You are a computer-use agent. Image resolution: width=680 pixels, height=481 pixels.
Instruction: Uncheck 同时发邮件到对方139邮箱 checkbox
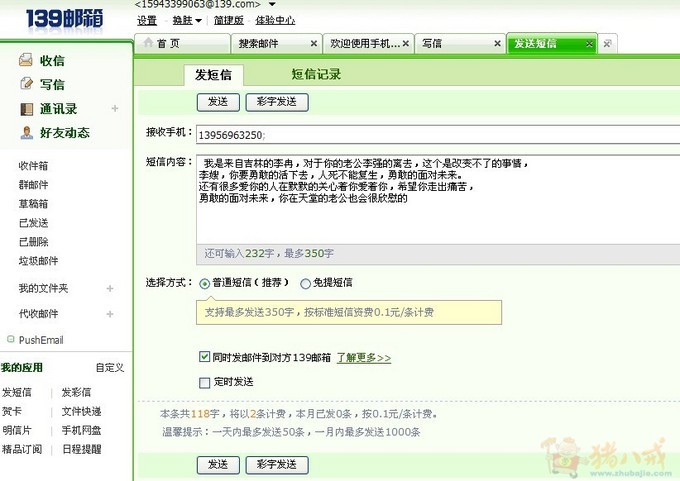[x=204, y=357]
